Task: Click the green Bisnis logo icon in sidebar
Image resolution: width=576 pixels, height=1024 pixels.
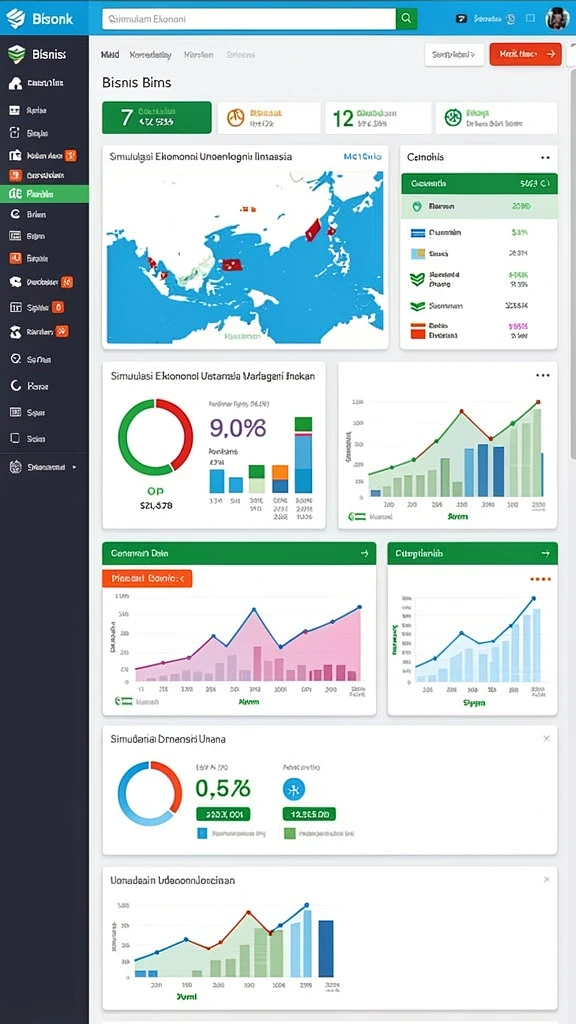Action: point(16,55)
